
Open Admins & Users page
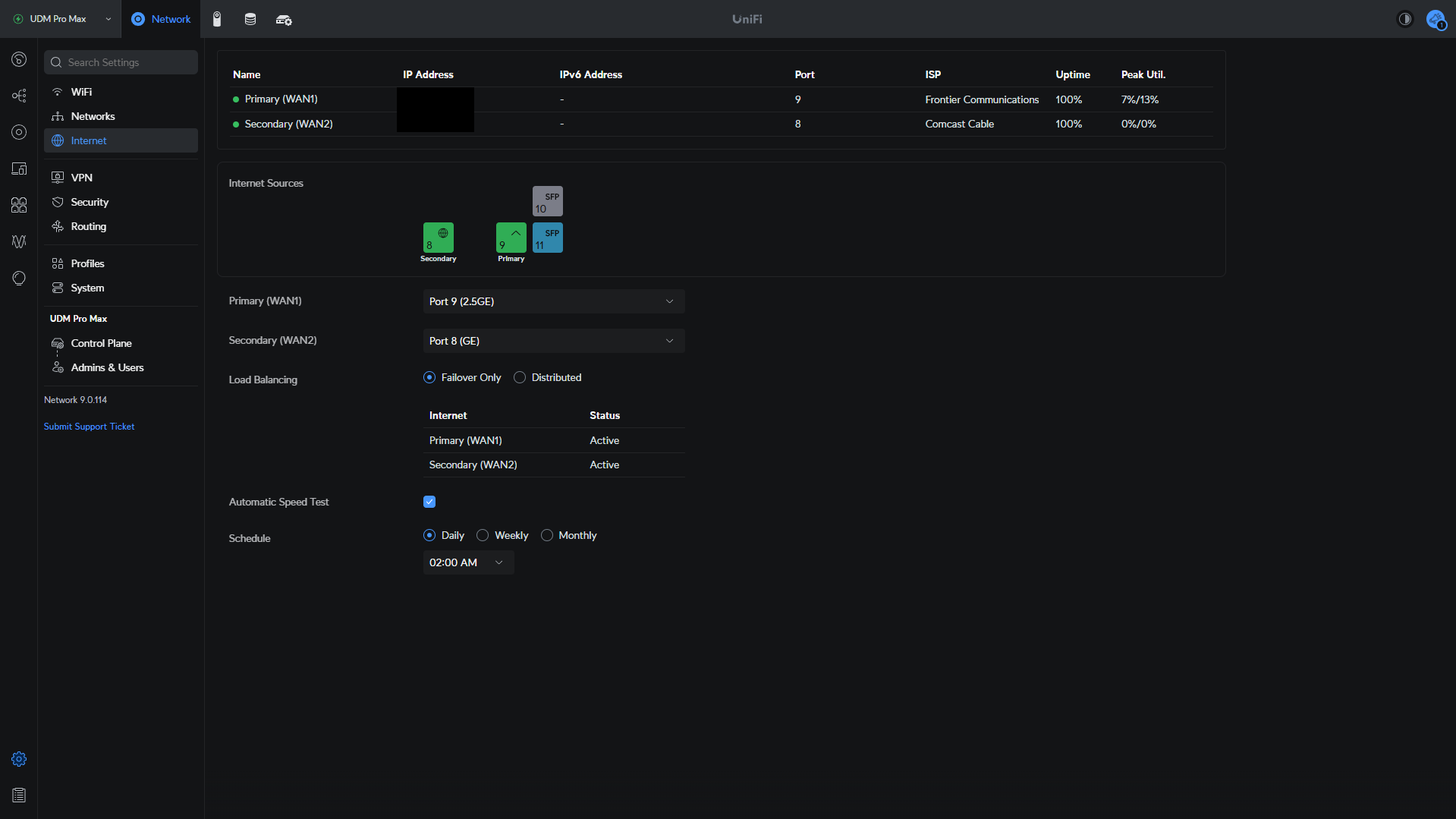point(121,367)
